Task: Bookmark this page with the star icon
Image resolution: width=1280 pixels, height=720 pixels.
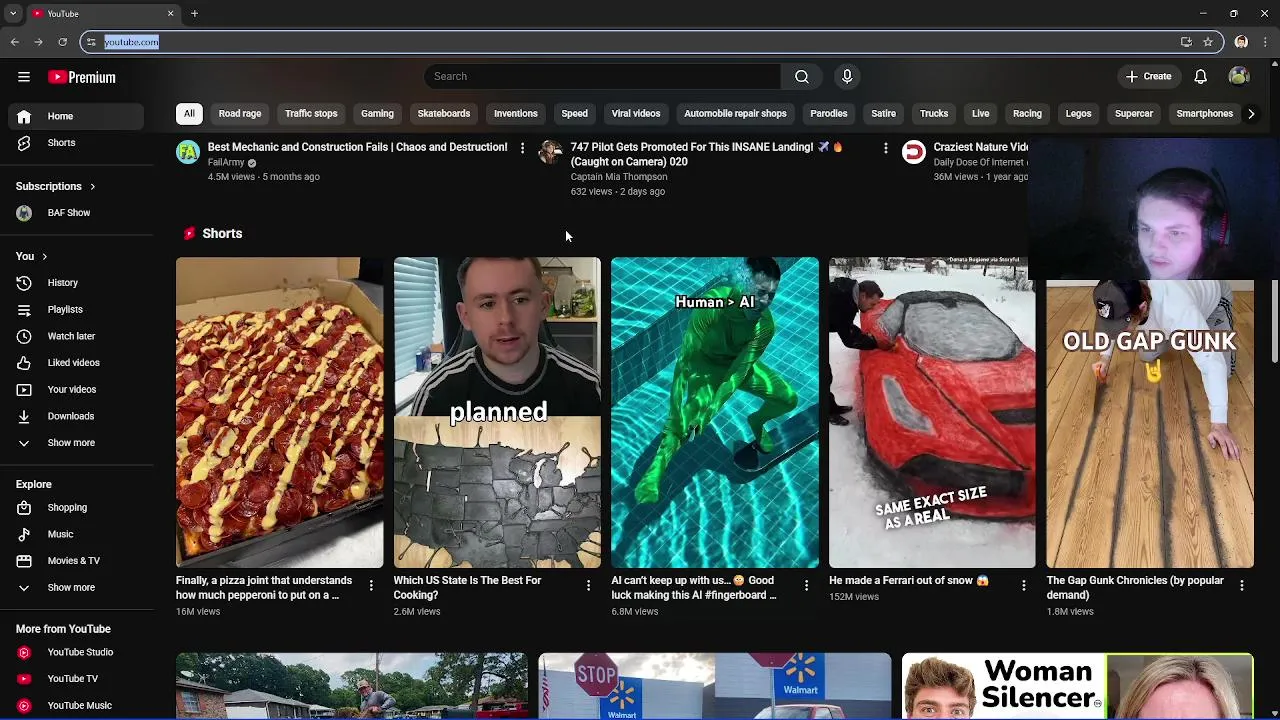Action: click(x=1208, y=42)
